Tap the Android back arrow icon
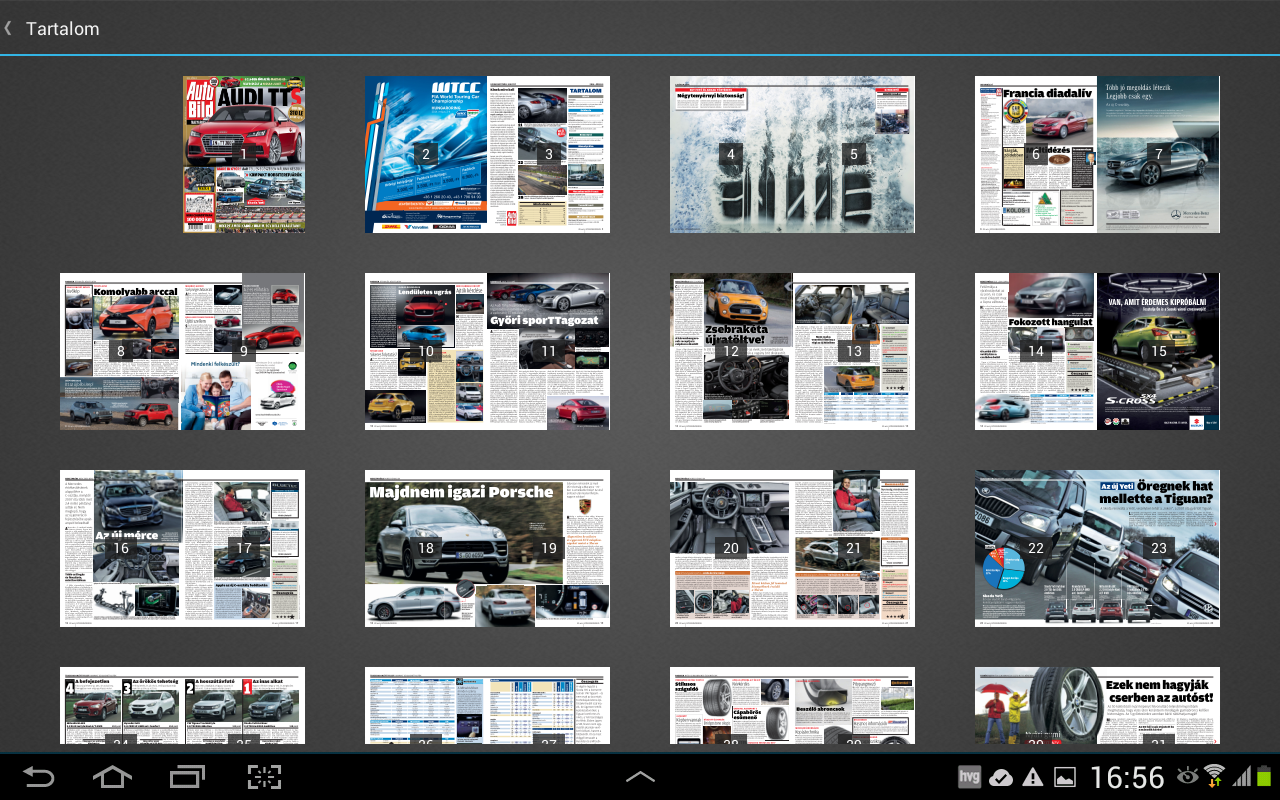The height and width of the screenshot is (800, 1280). pyautogui.click(x=39, y=777)
